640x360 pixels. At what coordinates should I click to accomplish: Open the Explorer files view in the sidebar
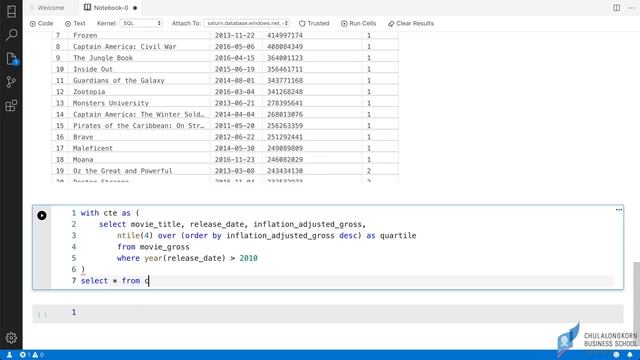(11, 59)
